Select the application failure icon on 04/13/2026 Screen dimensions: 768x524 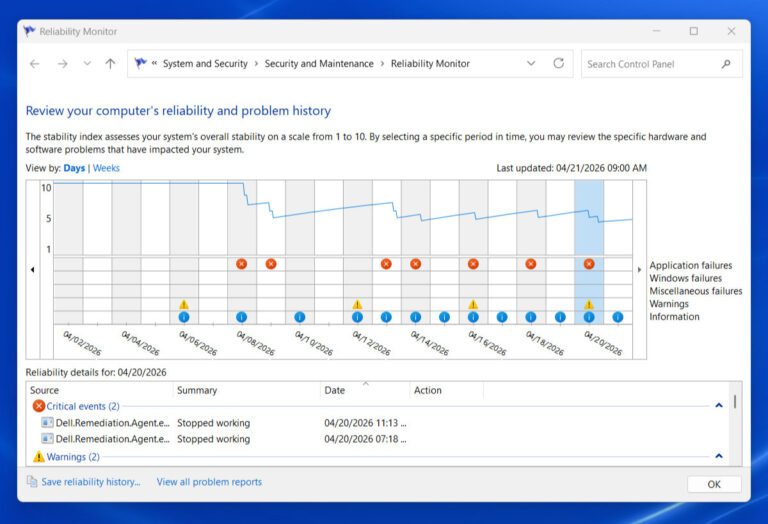pyautogui.click(x=386, y=264)
